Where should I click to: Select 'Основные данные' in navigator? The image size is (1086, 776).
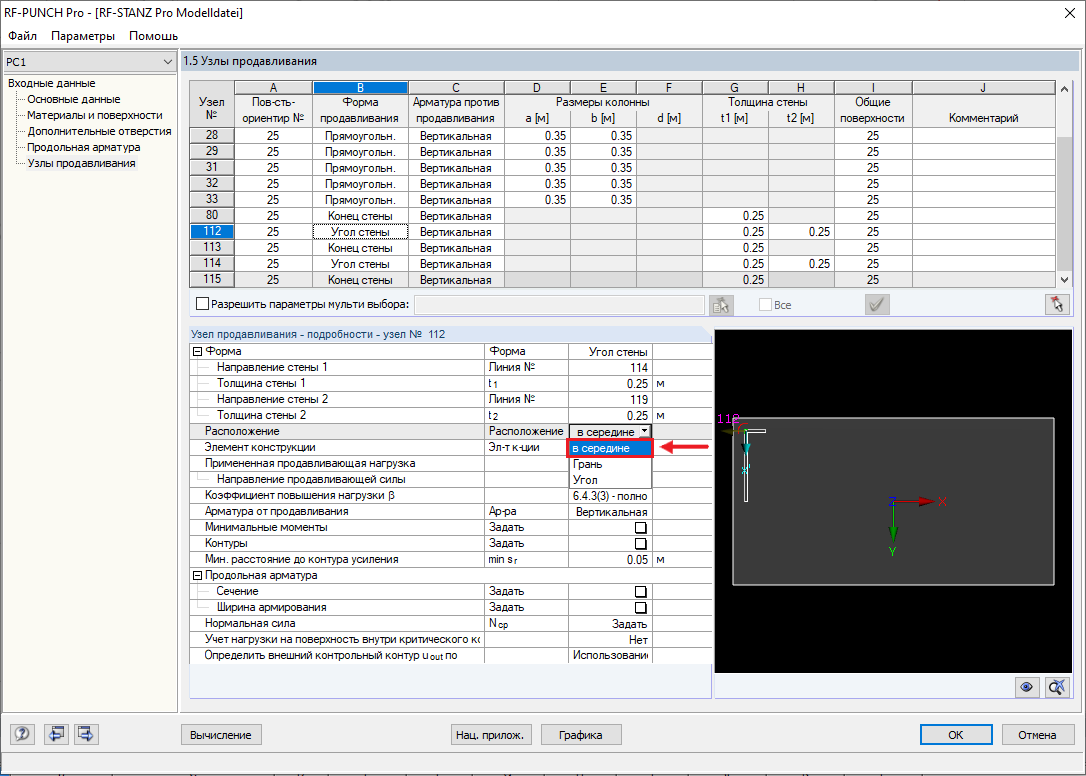click(x=73, y=99)
